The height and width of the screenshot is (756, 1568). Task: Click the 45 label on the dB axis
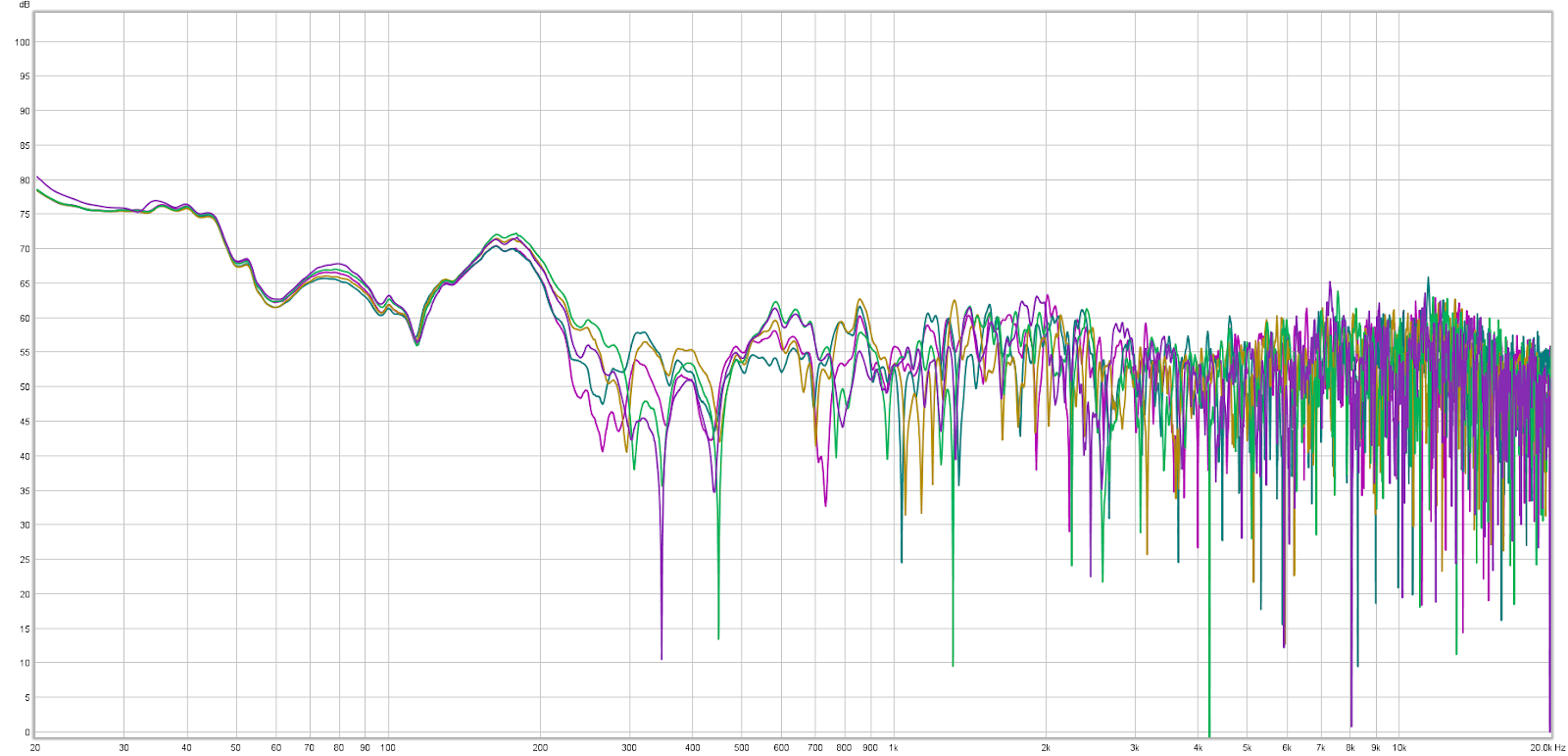click(x=24, y=422)
